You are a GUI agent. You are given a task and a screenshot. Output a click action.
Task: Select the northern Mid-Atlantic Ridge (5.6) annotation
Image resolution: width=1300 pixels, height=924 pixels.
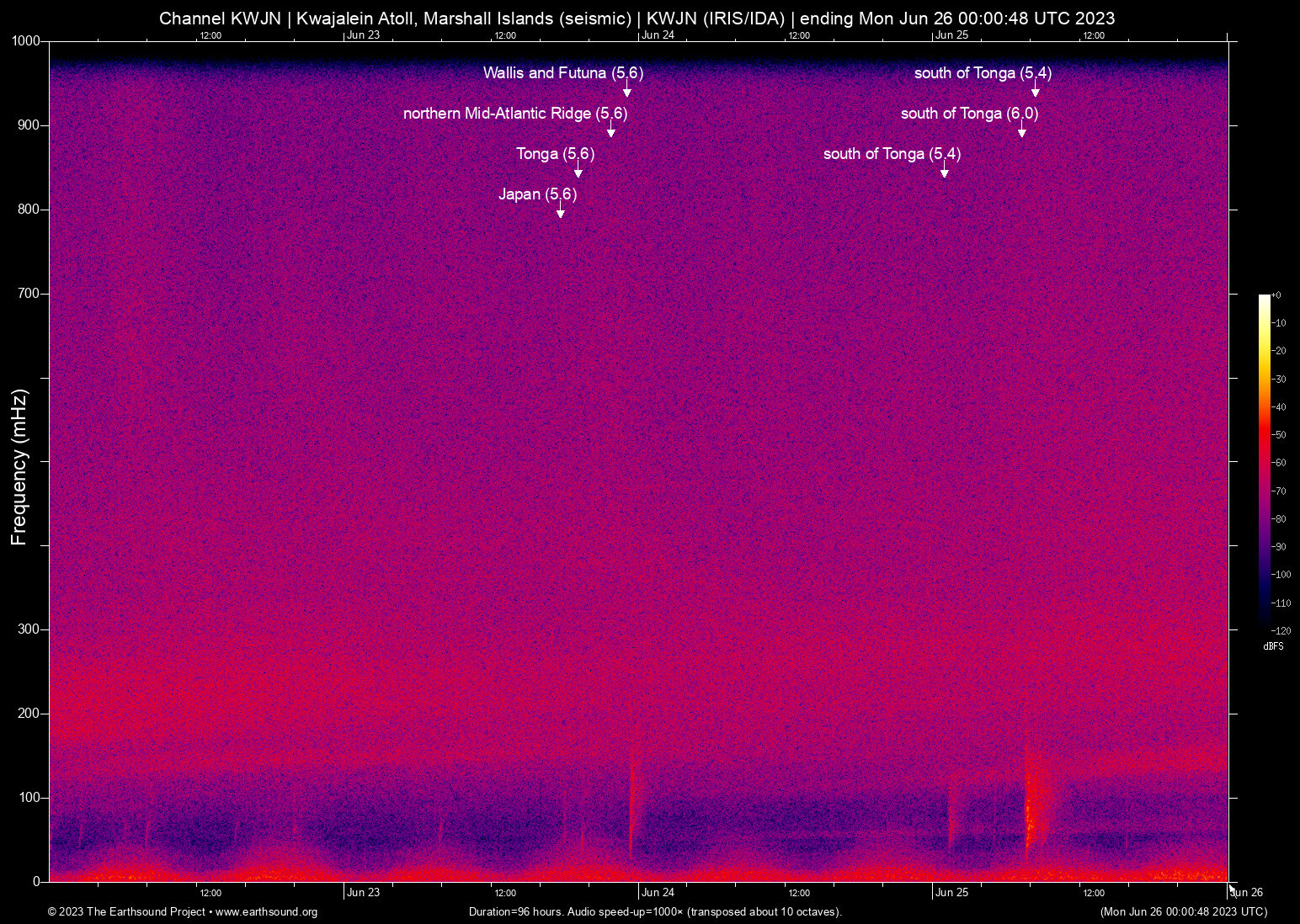point(515,113)
